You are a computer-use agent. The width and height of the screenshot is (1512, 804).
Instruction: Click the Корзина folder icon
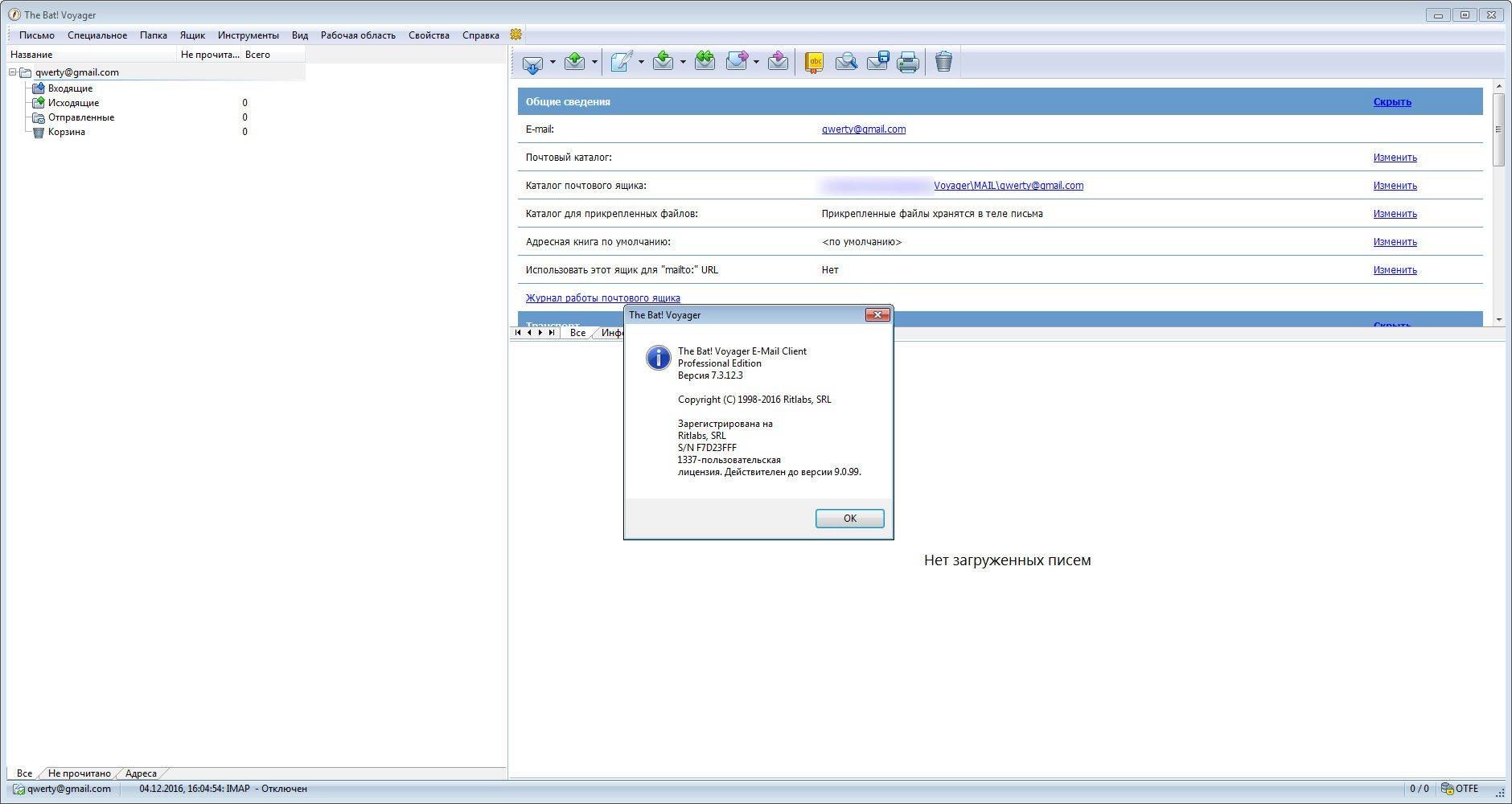(38, 132)
